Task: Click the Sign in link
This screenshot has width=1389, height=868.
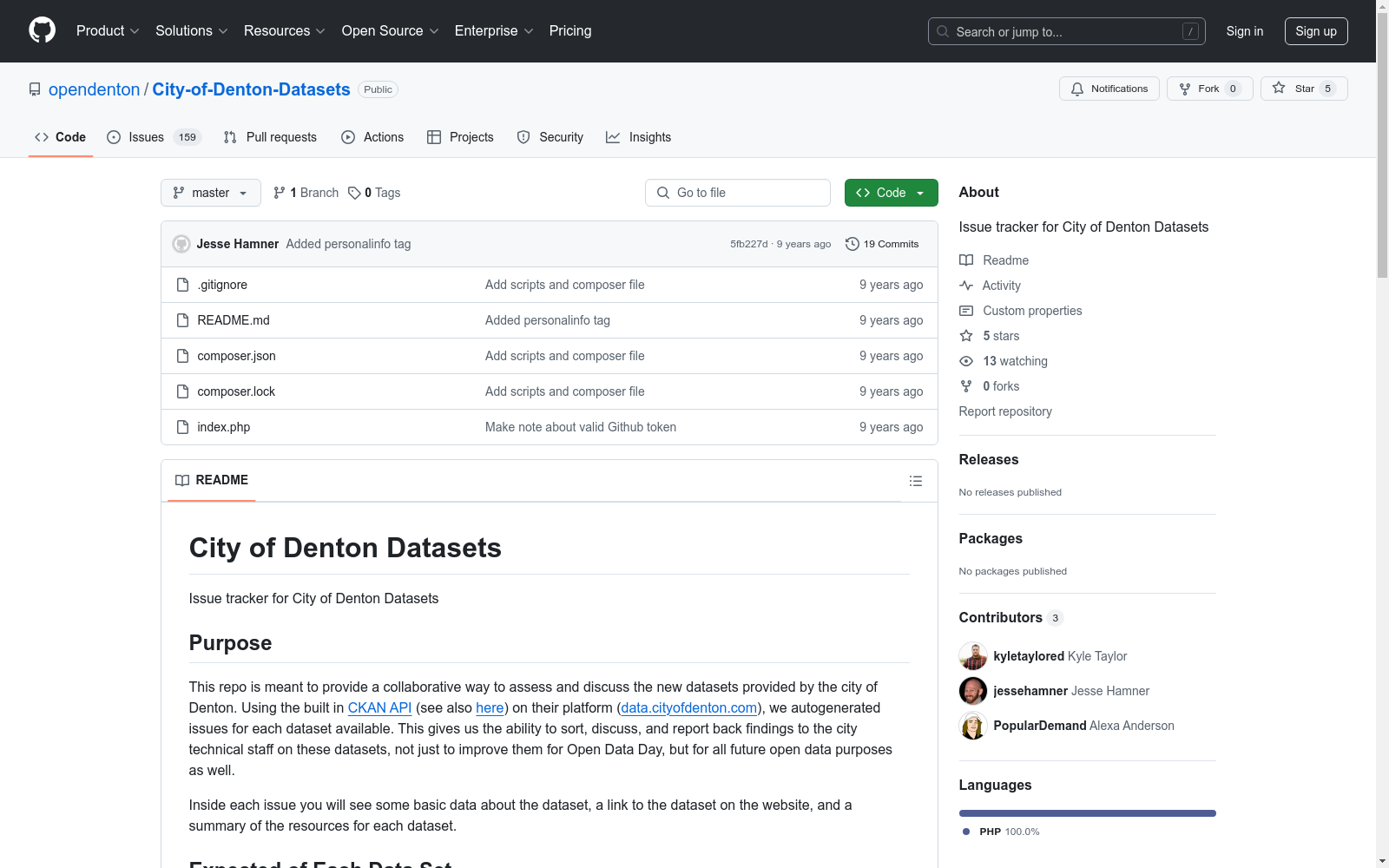Action: pyautogui.click(x=1245, y=31)
